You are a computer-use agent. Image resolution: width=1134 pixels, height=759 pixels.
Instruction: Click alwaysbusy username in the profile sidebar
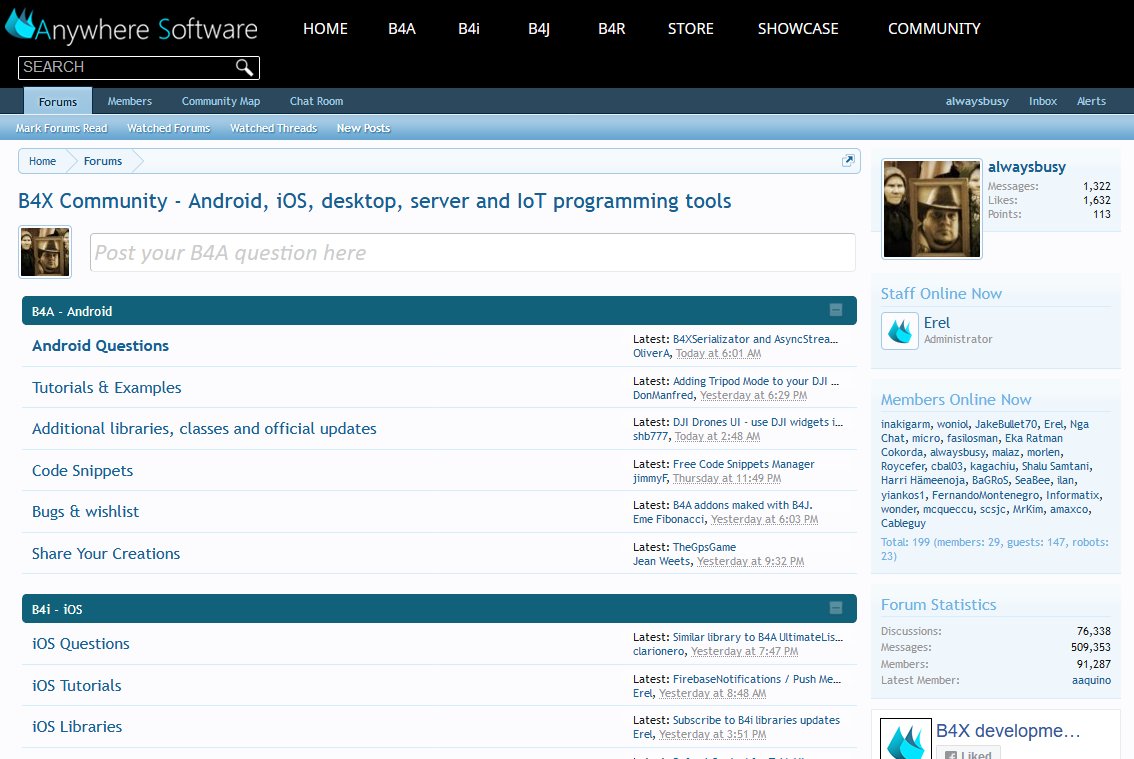click(1027, 167)
